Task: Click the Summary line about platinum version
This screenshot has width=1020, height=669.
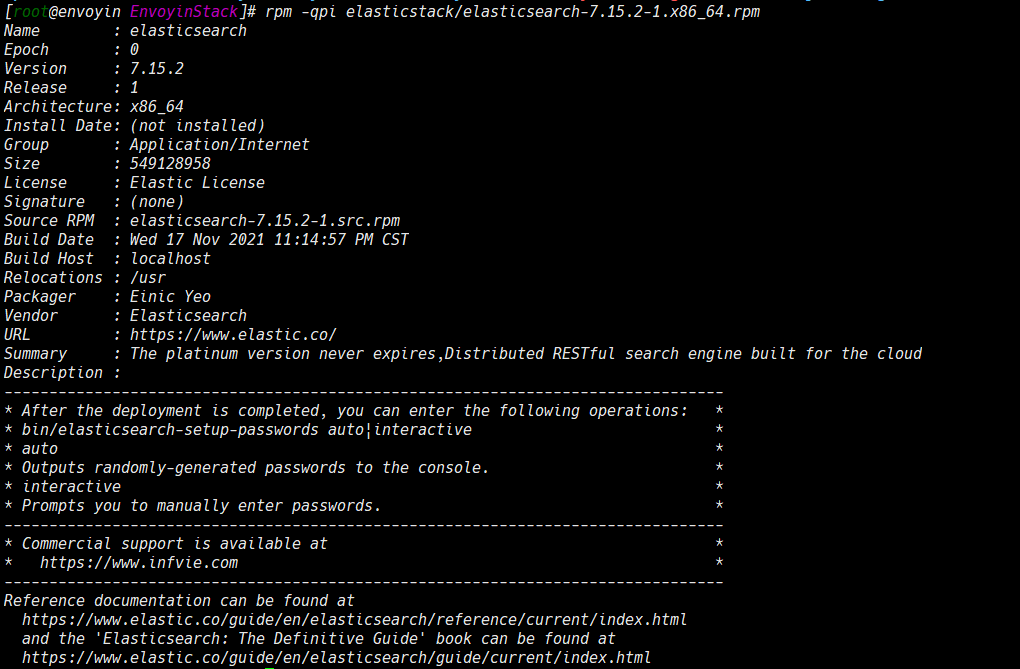Action: (525, 353)
